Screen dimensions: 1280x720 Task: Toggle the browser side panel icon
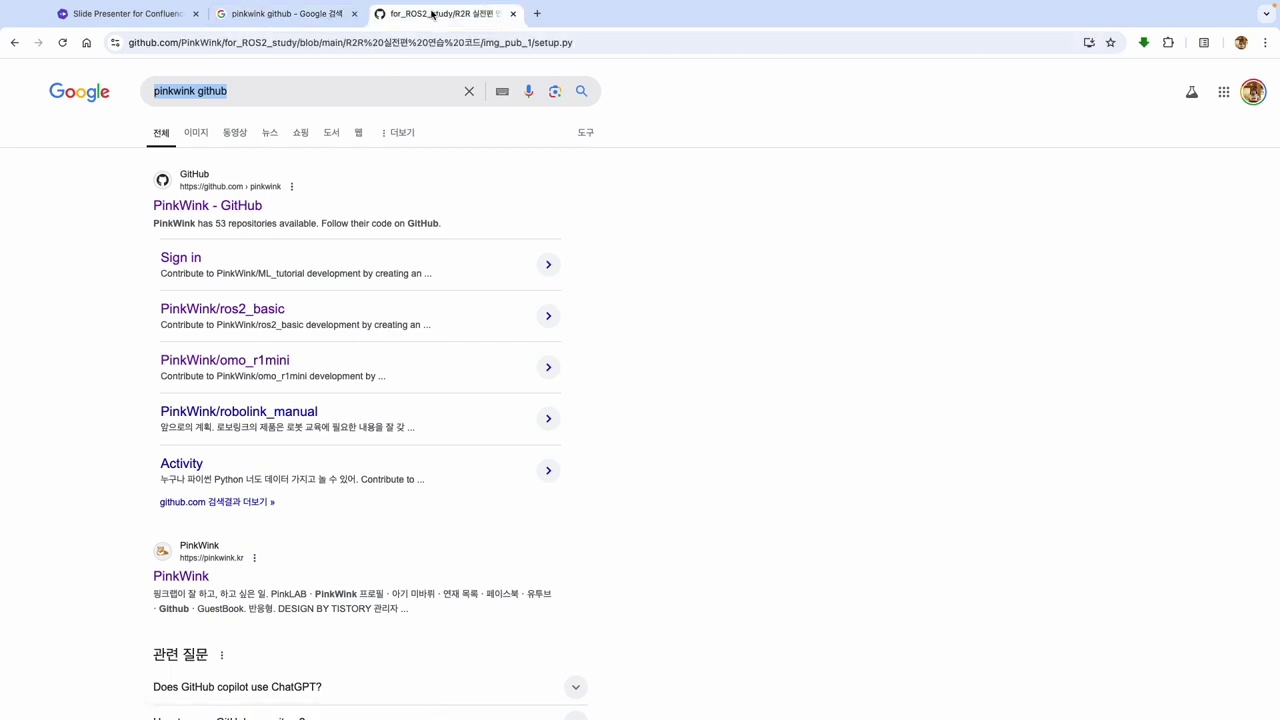(1204, 43)
